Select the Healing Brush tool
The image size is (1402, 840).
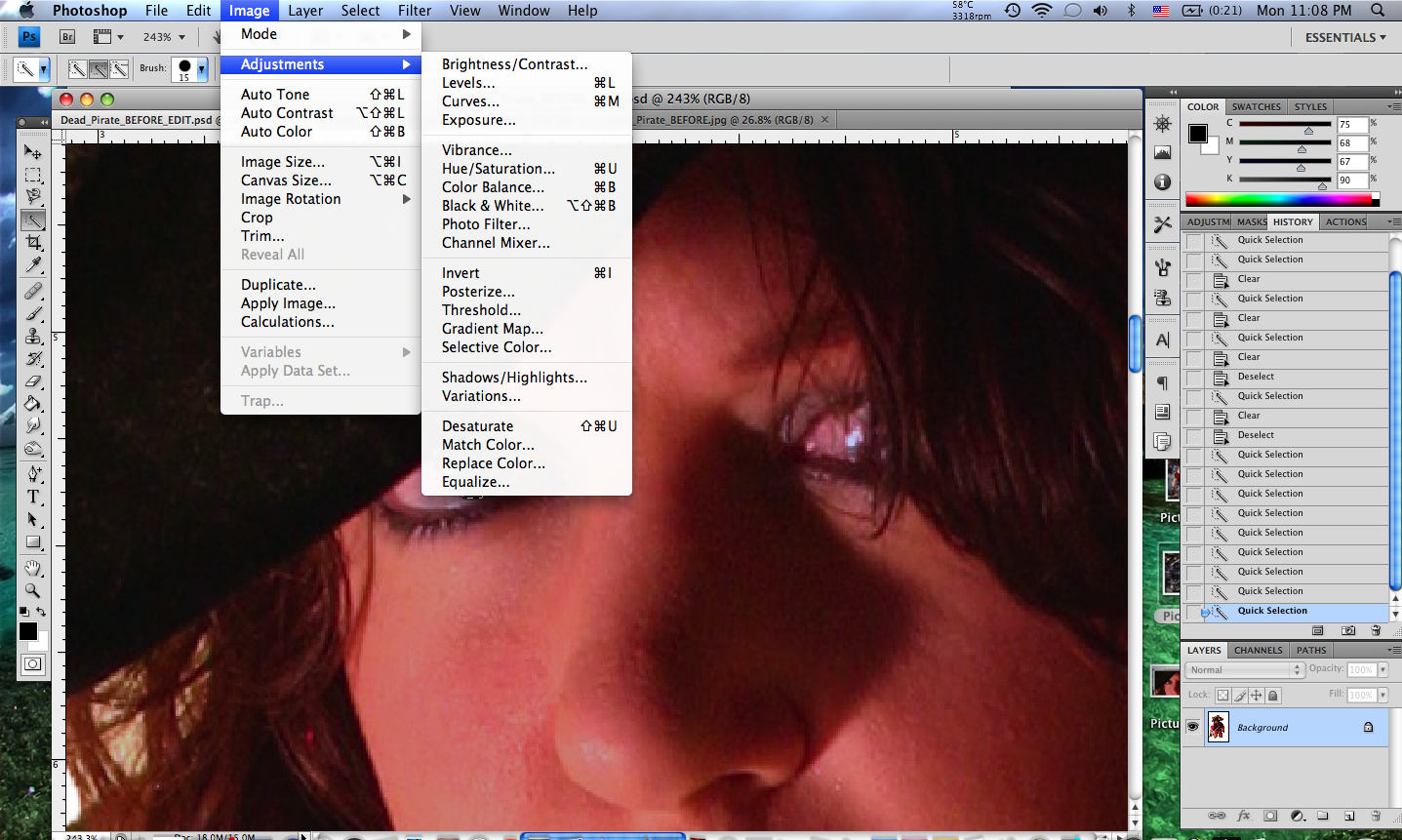tap(33, 291)
